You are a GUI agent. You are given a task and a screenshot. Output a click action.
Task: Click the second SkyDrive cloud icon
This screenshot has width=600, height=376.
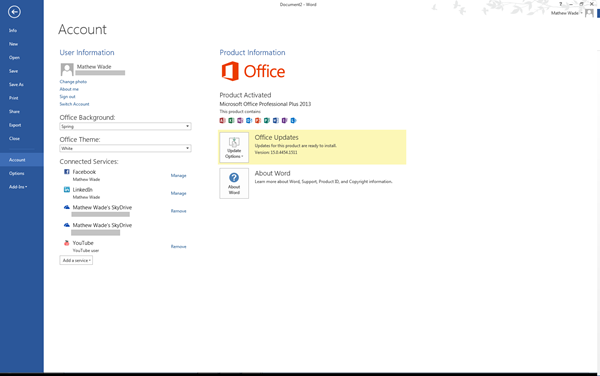pyautogui.click(x=67, y=225)
